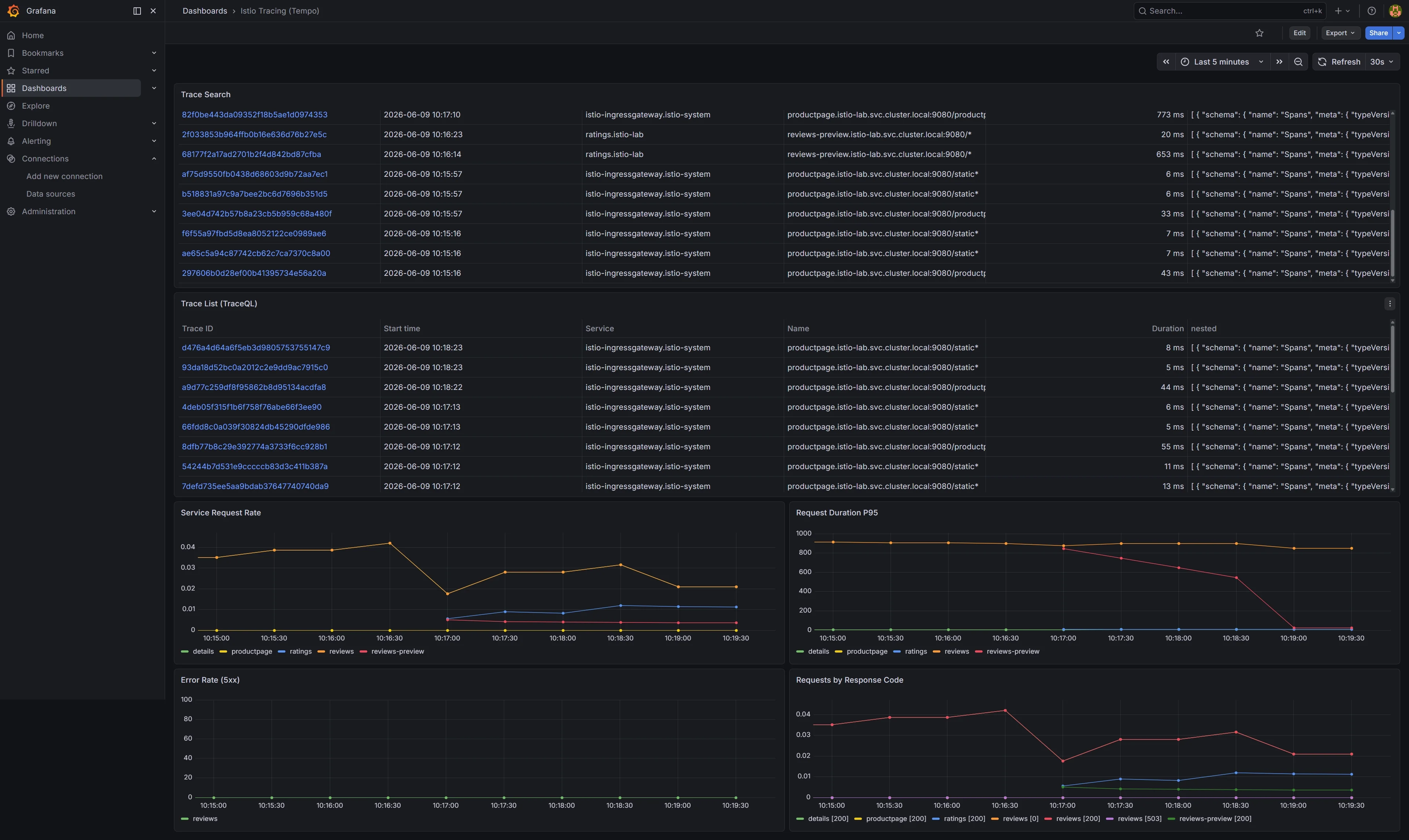Toggle reviews-preview in Service Request Rate legend

[392, 651]
